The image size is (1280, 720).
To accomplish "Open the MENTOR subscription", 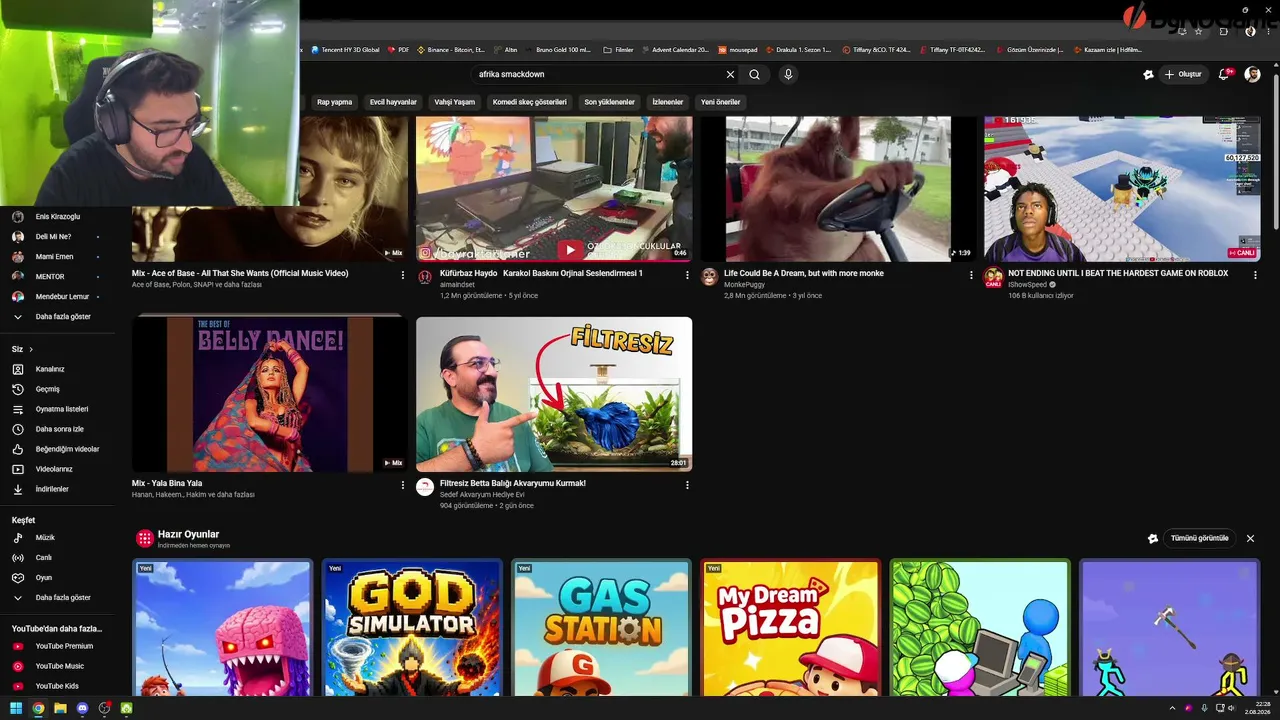I will (56, 277).
